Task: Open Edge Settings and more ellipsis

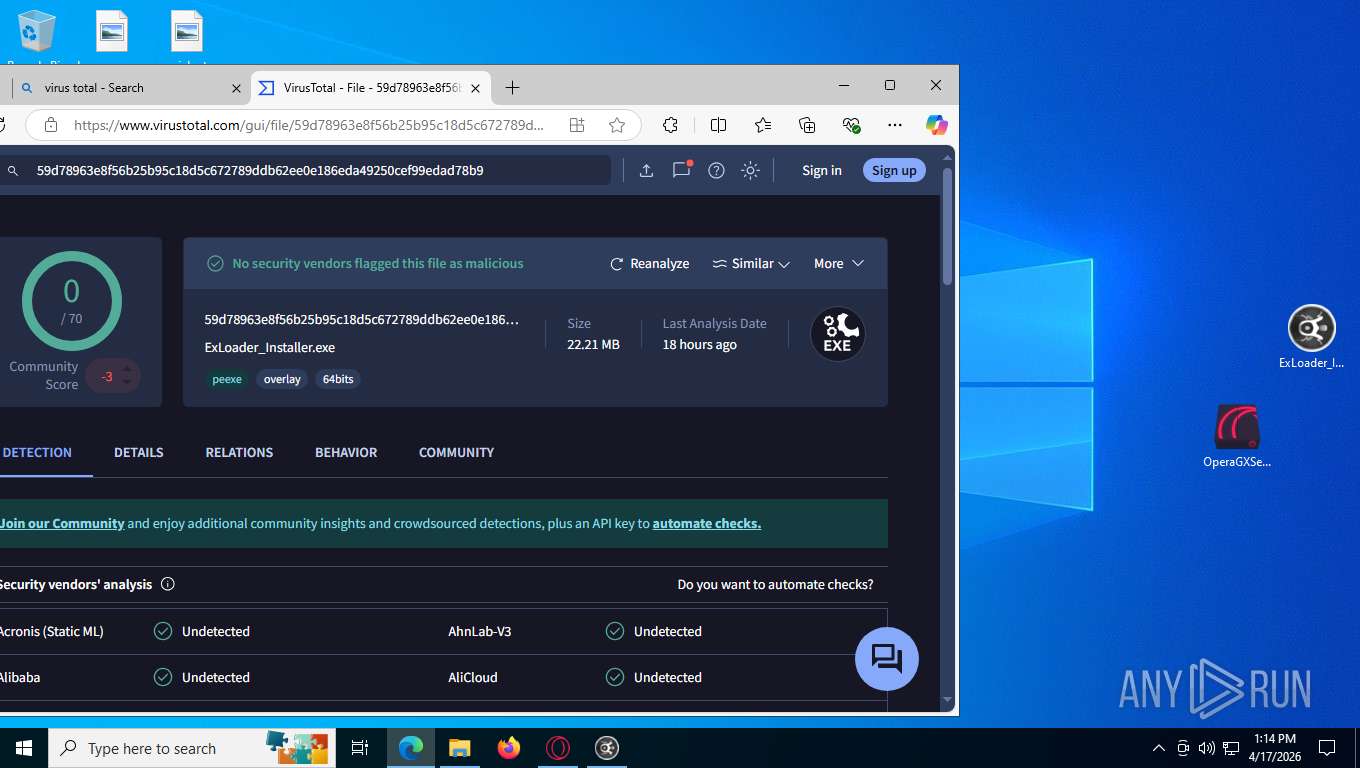Action: [x=895, y=125]
